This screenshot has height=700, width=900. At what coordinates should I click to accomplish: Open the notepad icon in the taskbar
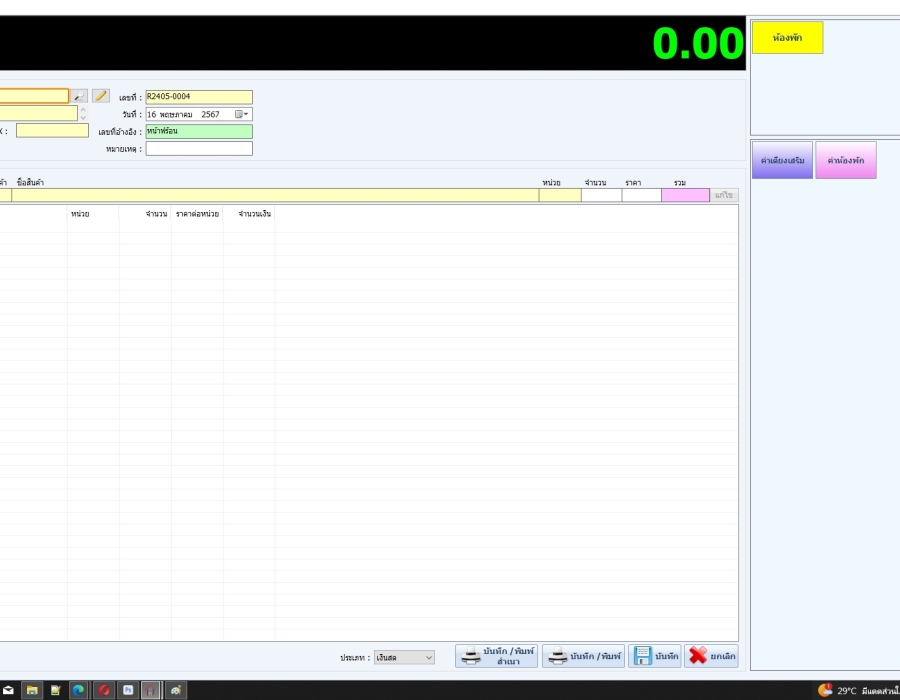click(x=55, y=690)
